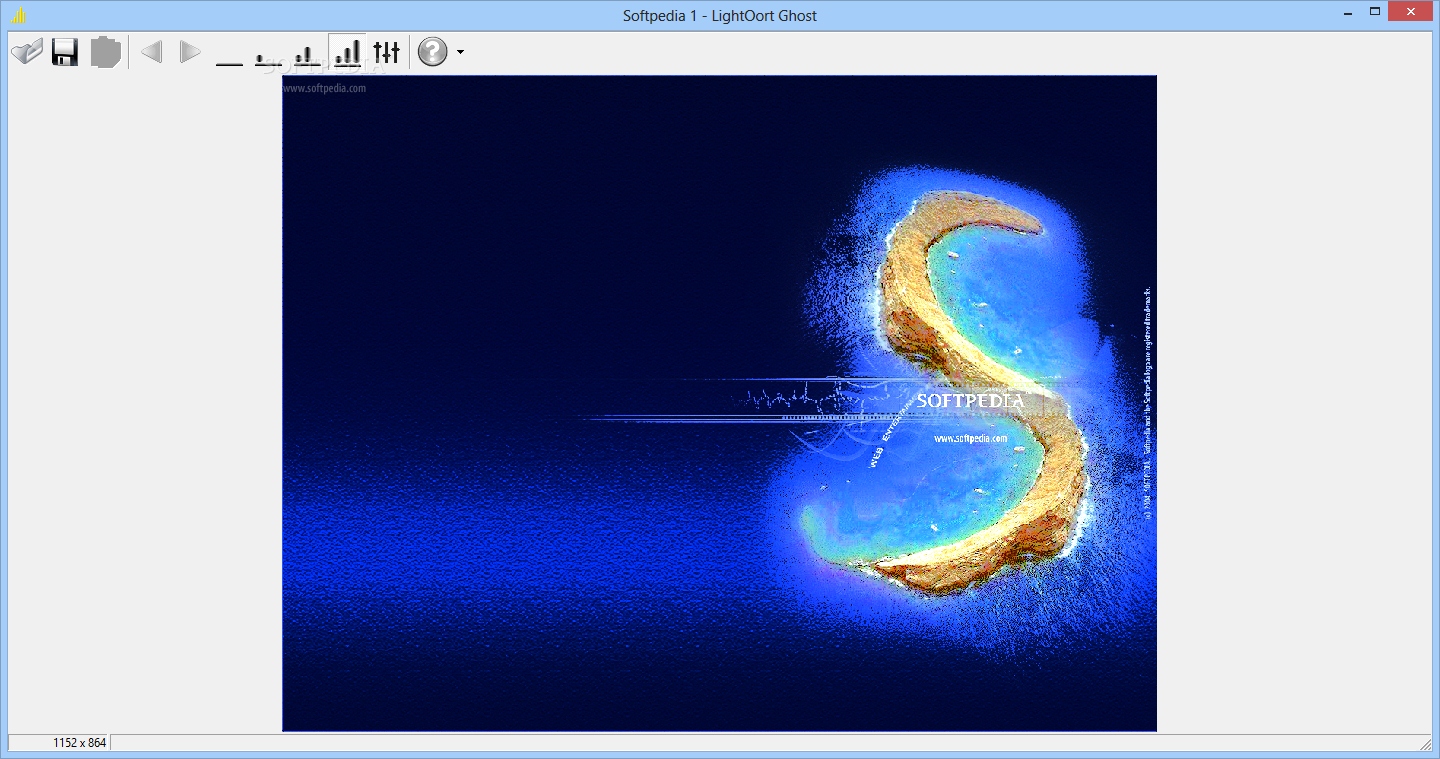Maximize the LightOort Ghost window
This screenshot has height=759, width=1440.
pos(1375,12)
